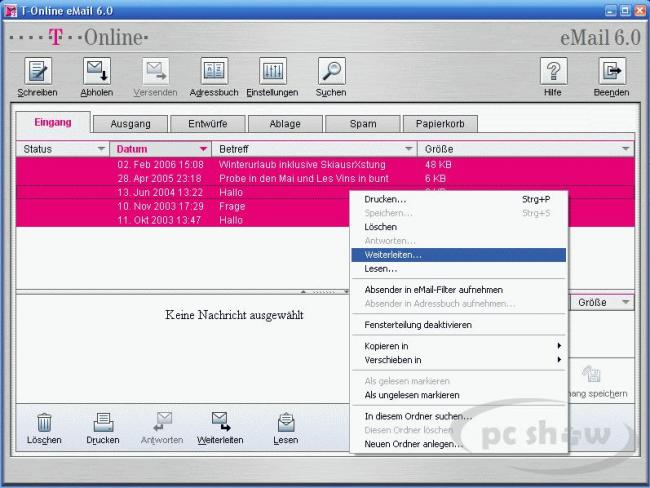Choose Löschen in the context menu

coord(458,227)
